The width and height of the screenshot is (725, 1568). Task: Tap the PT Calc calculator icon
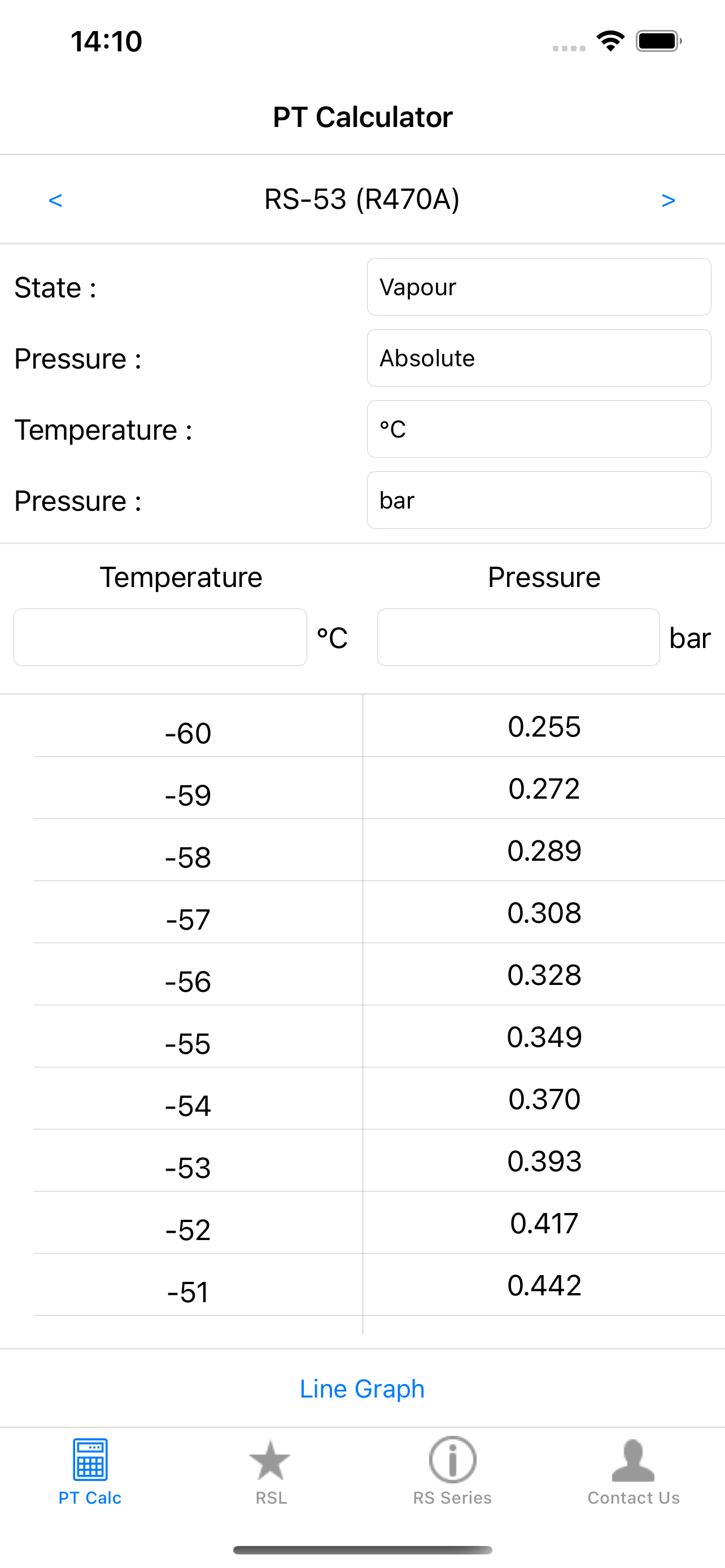click(x=90, y=1459)
